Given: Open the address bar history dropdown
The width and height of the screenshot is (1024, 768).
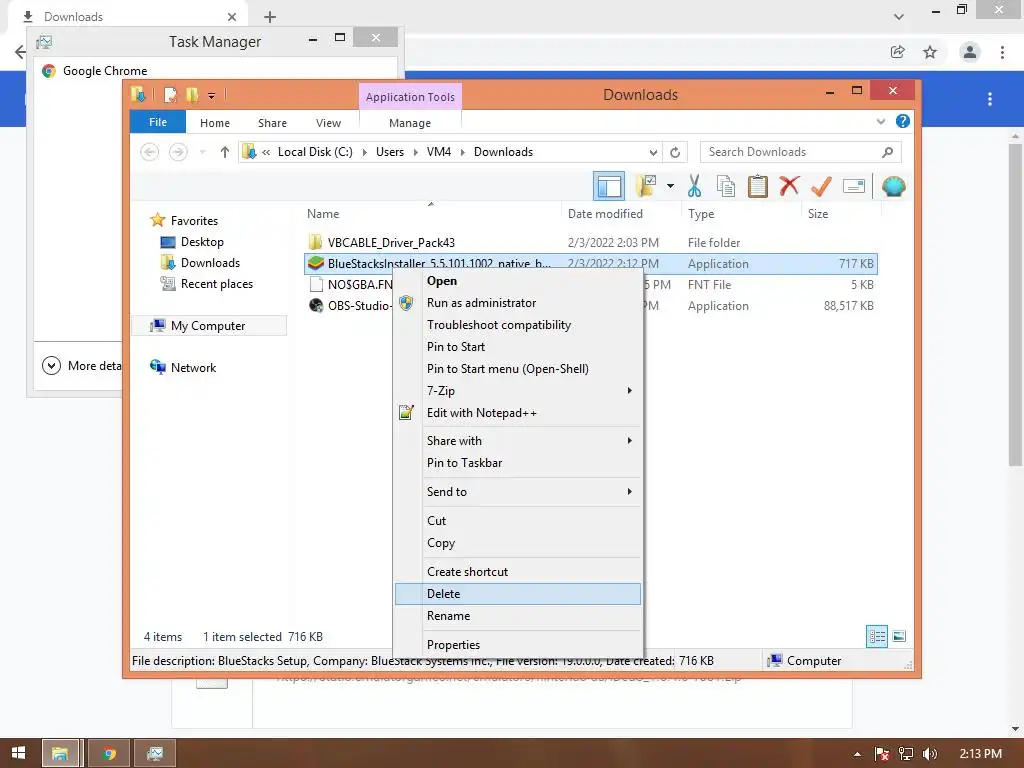Looking at the screenshot, I should pos(653,152).
